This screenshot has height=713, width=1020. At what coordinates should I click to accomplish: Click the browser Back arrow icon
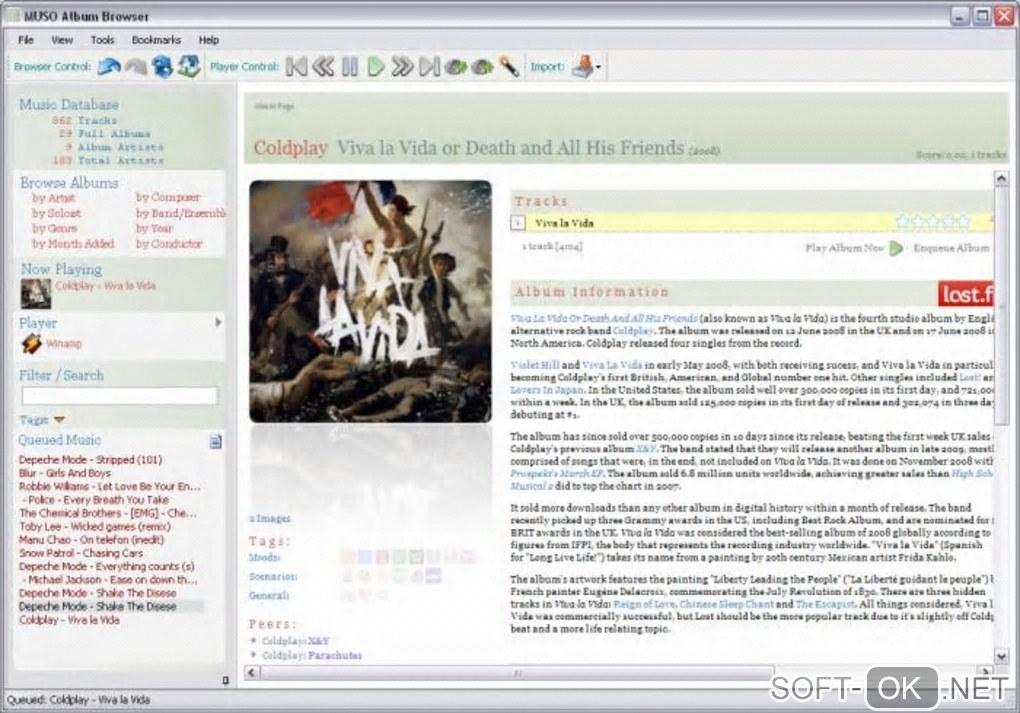point(109,66)
